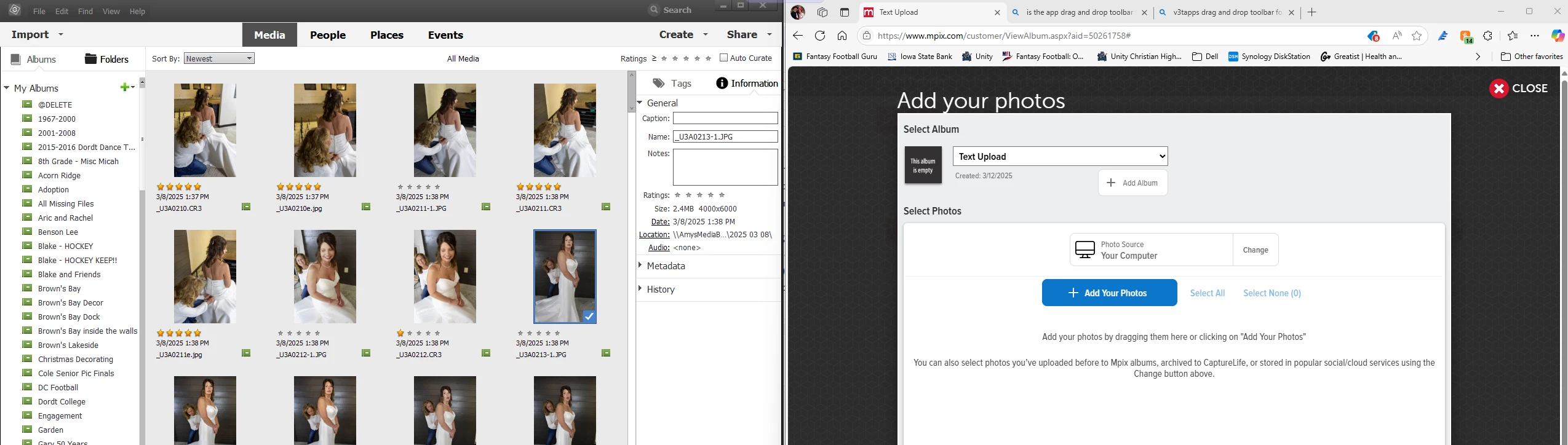Screen dimensions: 1568x445
Task: Set first star in Information panel Ratings
Action: 678,195
